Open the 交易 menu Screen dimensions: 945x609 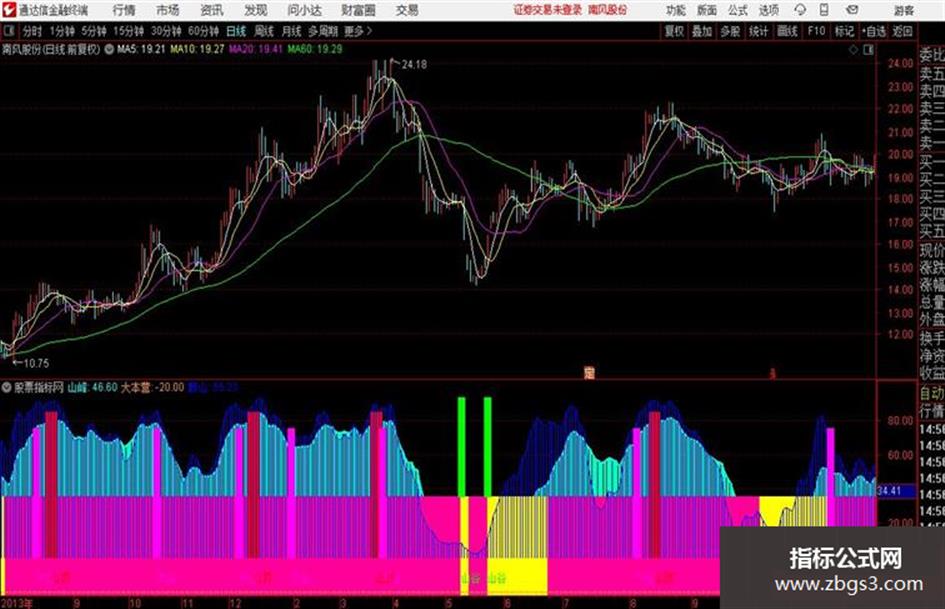pos(407,10)
